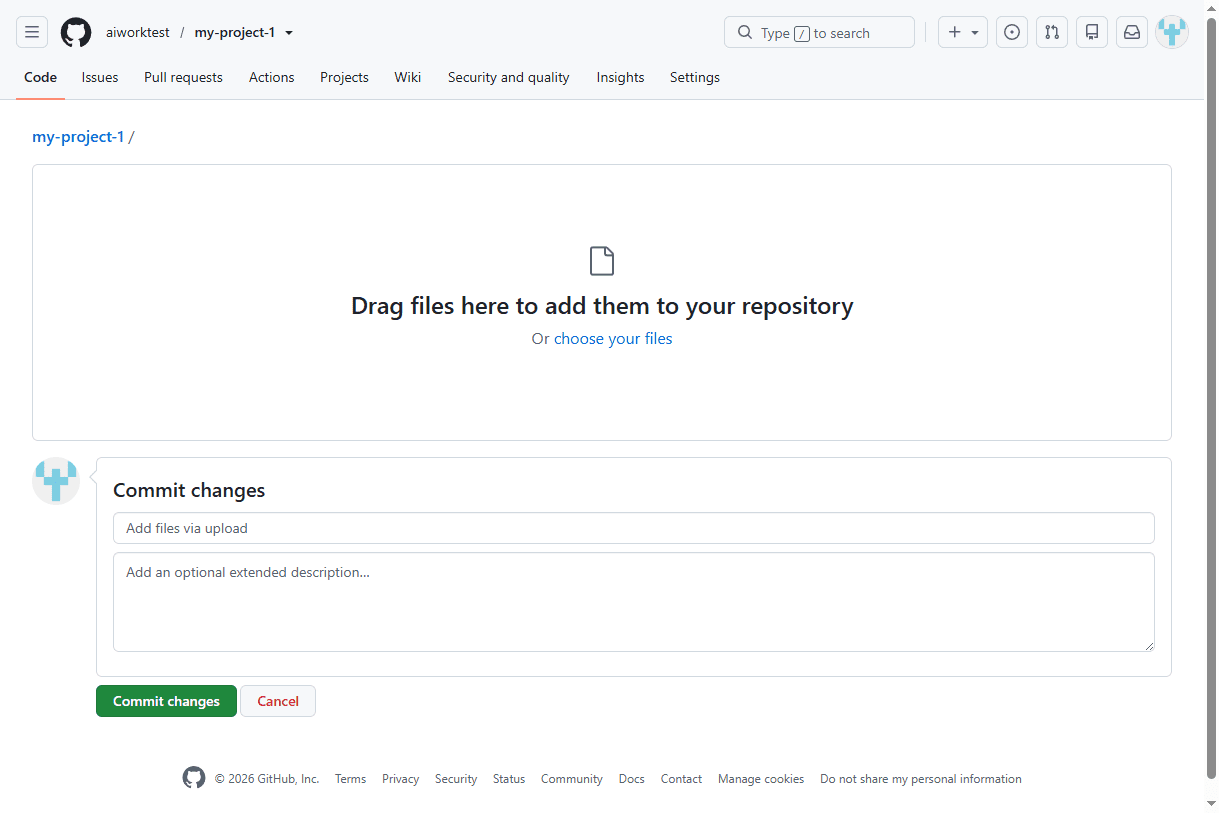Click the GitHub logo in the footer
The image size is (1219, 813).
(194, 778)
